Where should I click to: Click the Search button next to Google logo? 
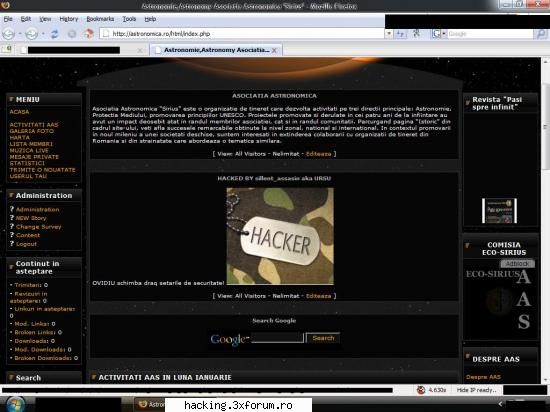[x=323, y=338]
